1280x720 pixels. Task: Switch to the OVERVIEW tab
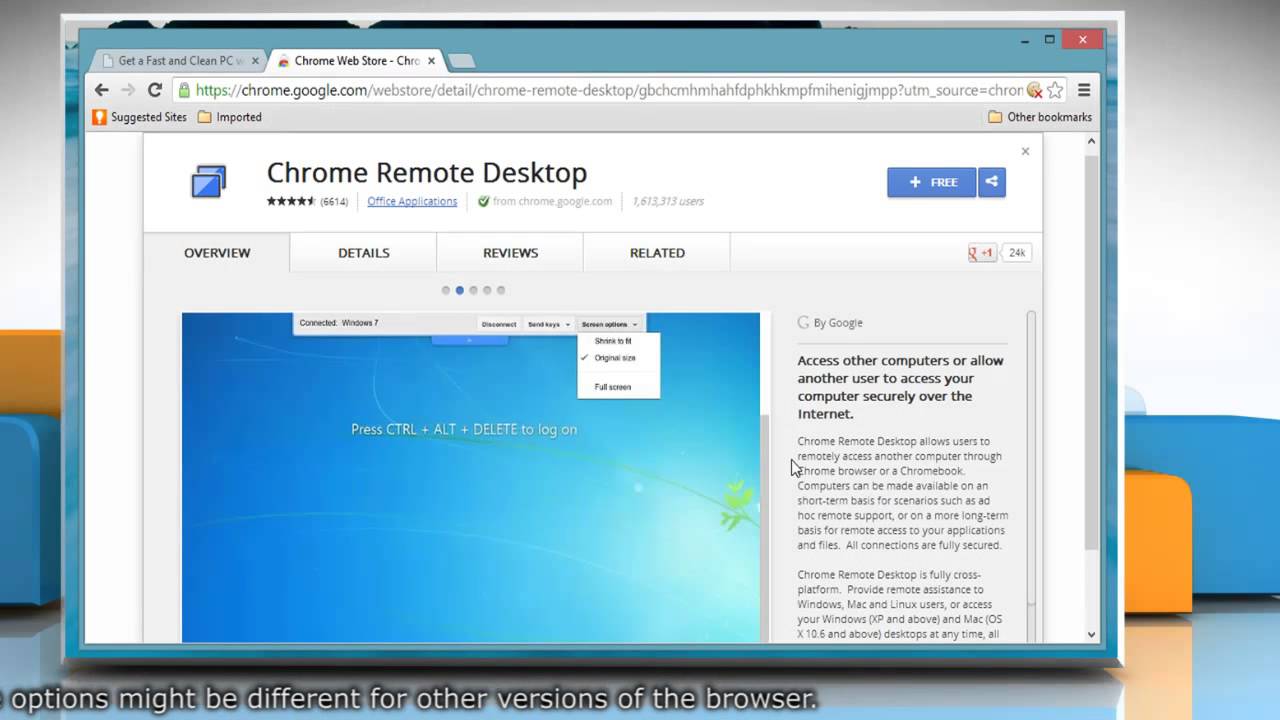point(217,253)
